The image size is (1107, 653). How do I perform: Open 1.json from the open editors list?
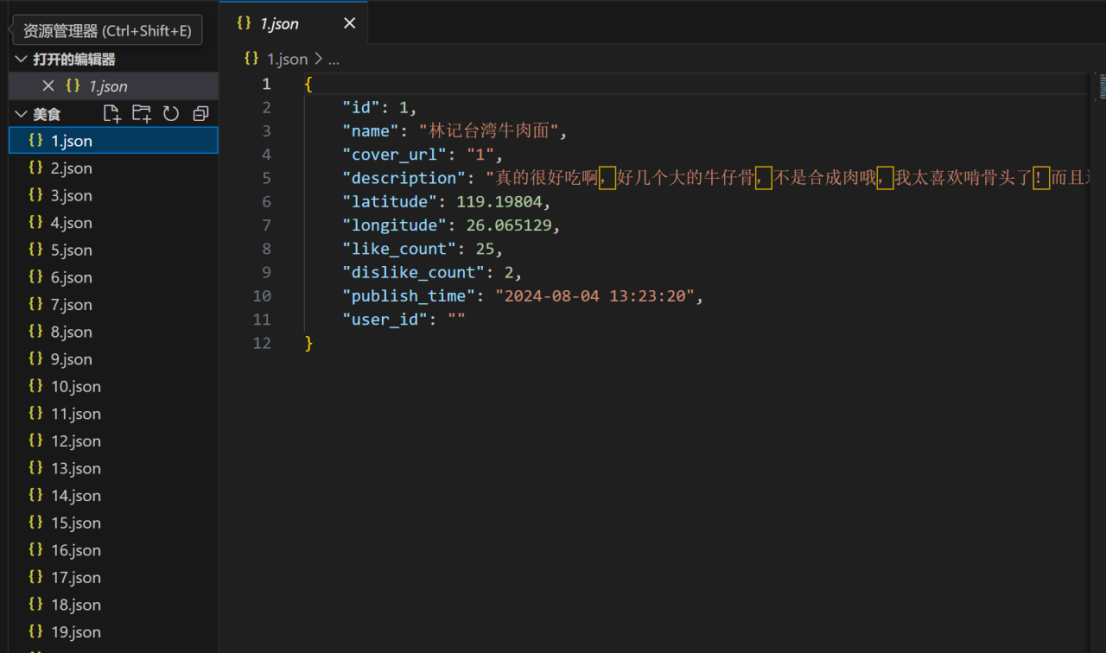click(108, 86)
